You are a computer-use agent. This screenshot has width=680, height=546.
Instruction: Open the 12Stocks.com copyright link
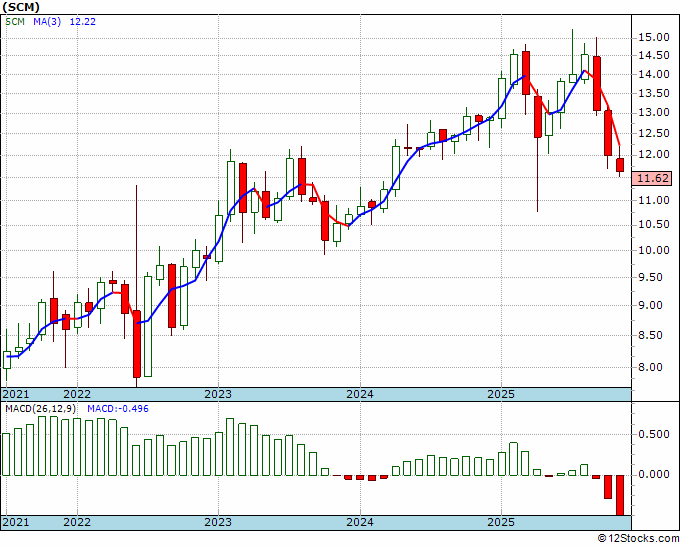(638, 539)
